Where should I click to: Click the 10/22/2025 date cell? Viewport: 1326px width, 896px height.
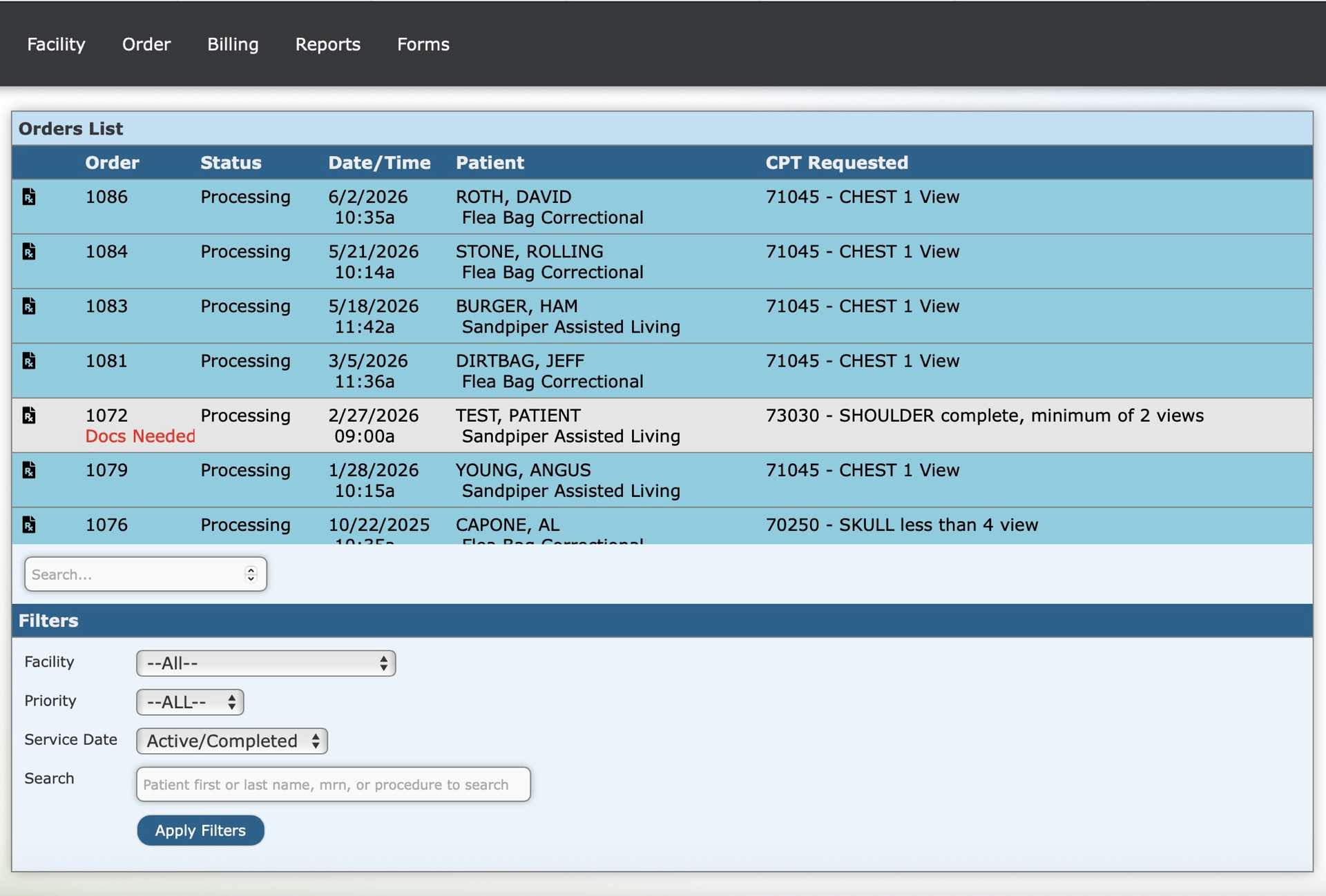pyautogui.click(x=379, y=525)
